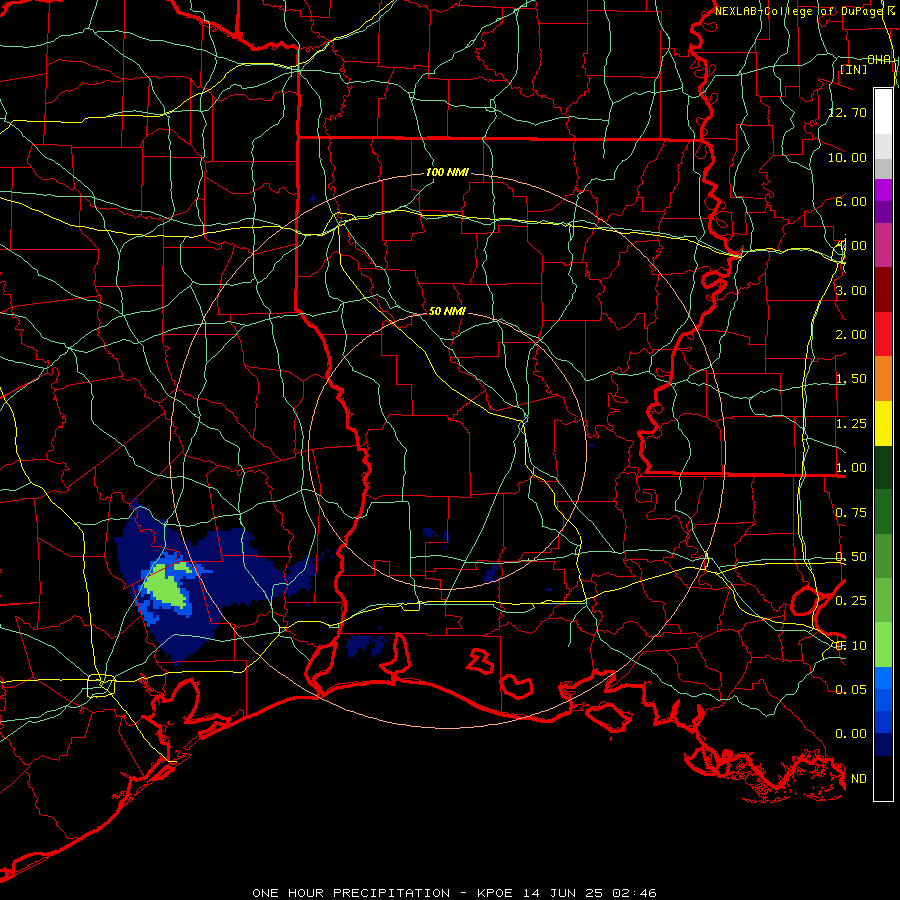
Task: Click the 10.00 legend value
Action: pos(848,157)
